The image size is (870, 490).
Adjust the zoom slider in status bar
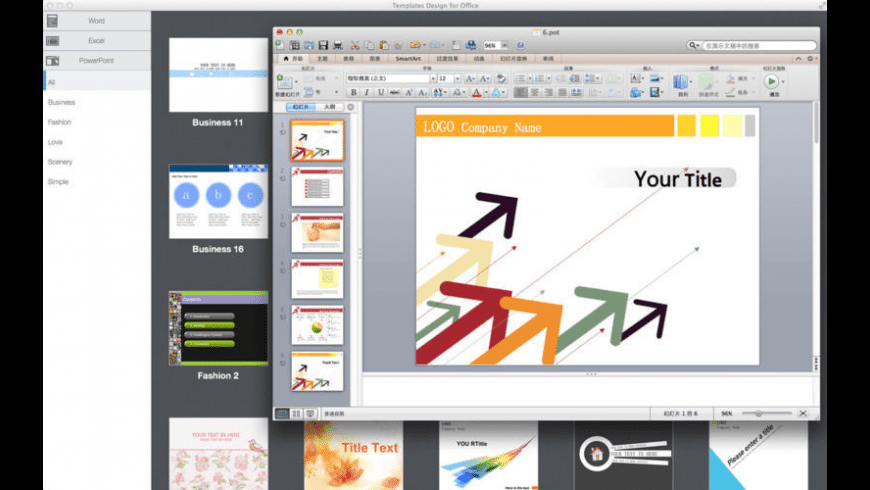pyautogui.click(x=758, y=413)
